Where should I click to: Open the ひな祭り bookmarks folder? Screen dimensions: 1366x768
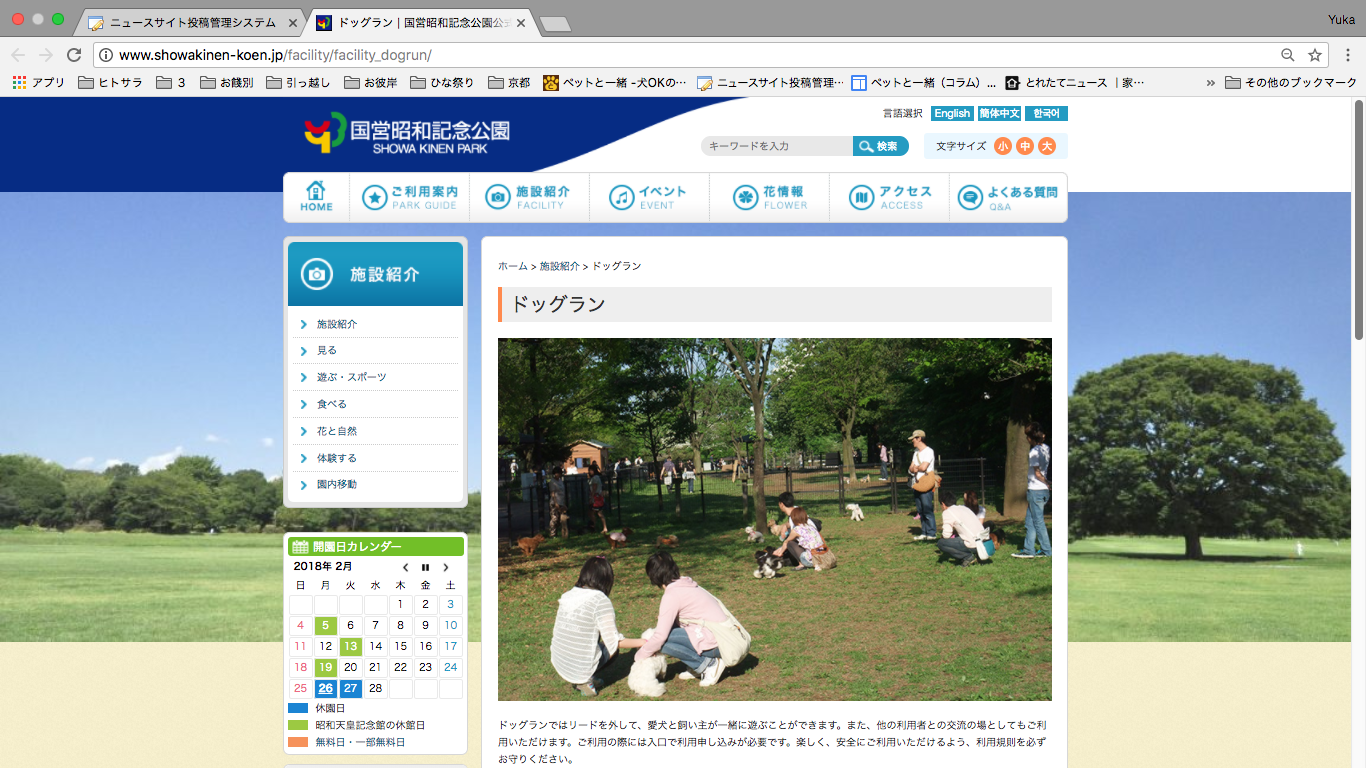click(x=442, y=83)
